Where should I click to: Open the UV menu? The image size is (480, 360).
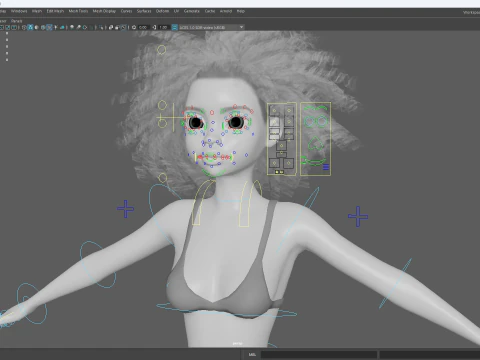(176, 11)
